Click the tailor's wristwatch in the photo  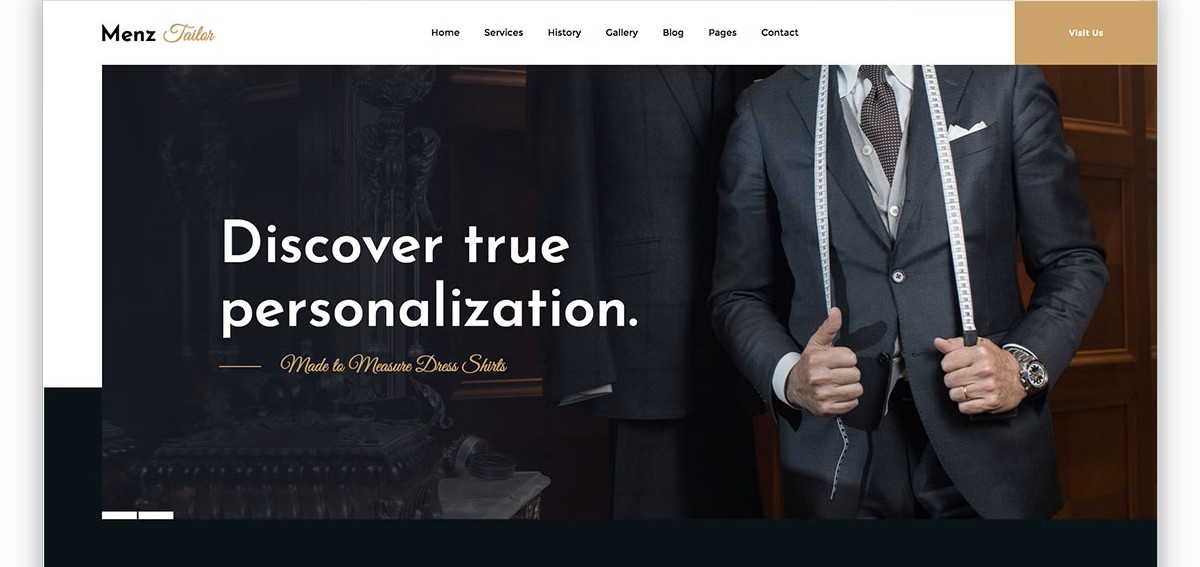pos(1029,369)
